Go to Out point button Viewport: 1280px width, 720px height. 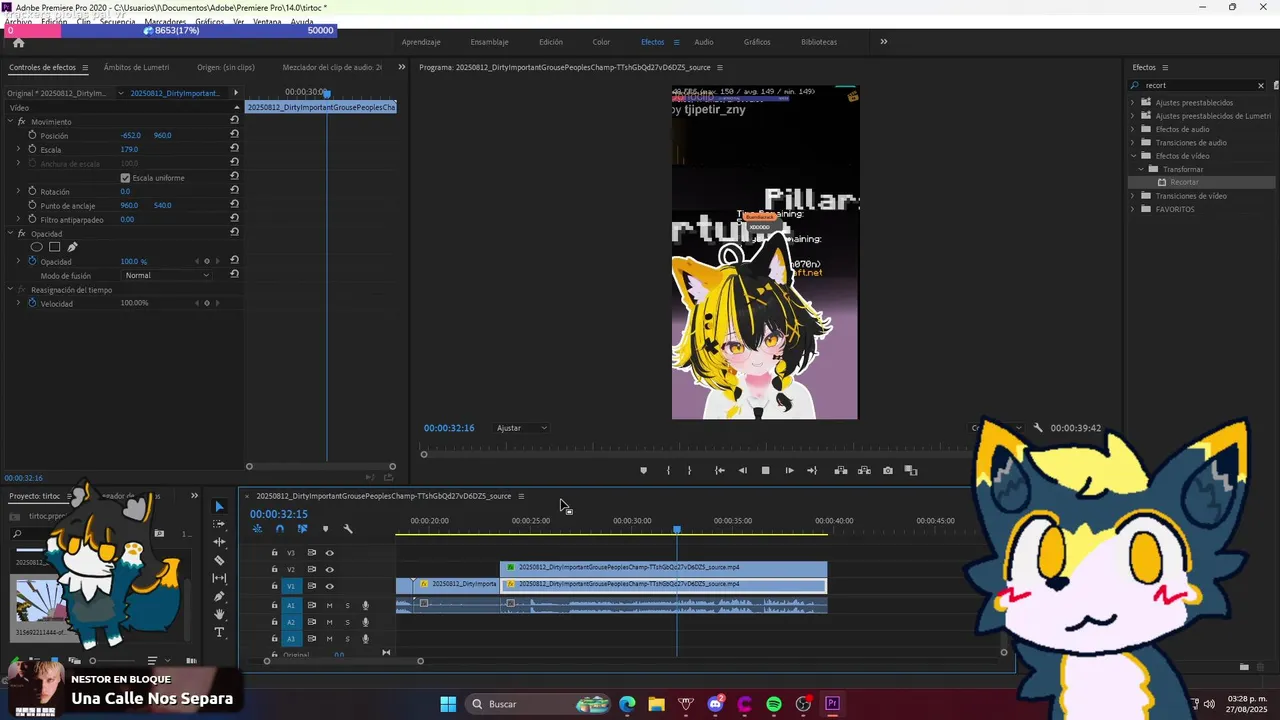click(812, 471)
